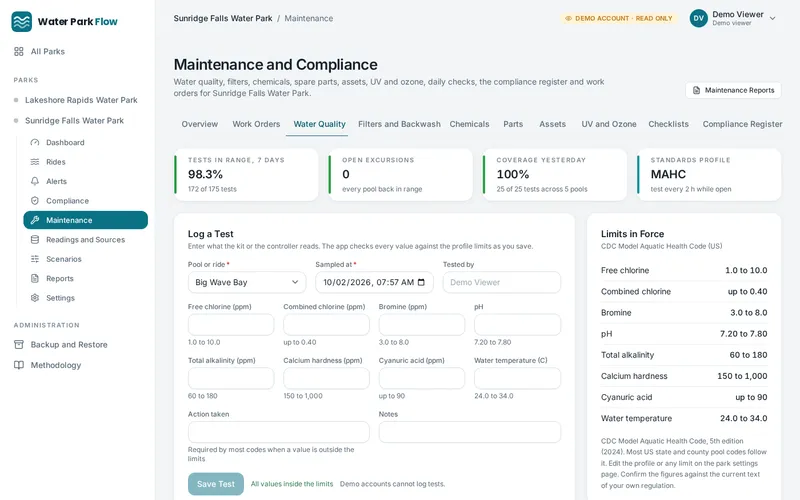Click the document icon on Maintenance Reports button

(696, 90)
